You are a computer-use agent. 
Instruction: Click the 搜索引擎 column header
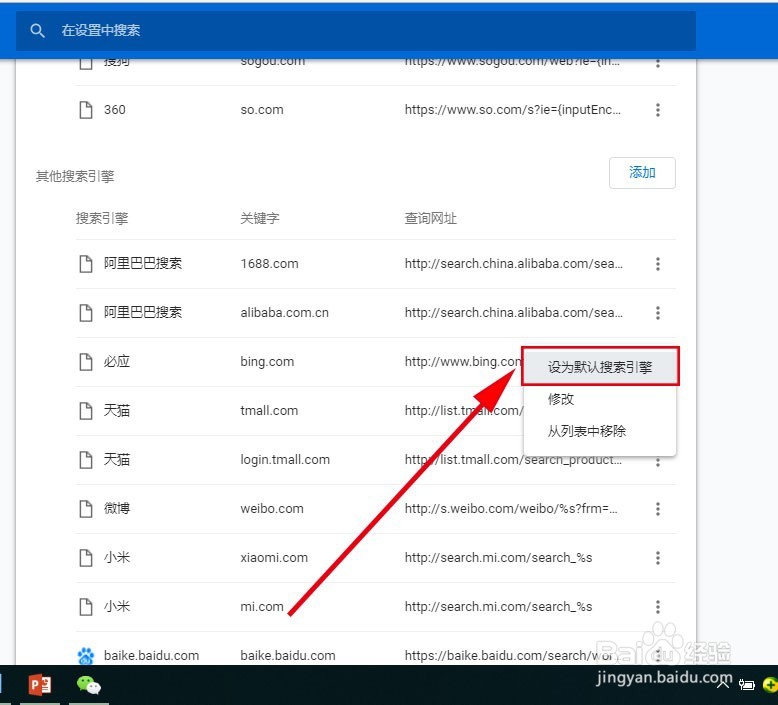(102, 219)
